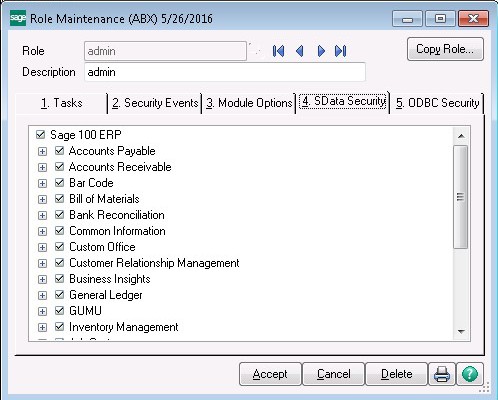This screenshot has height=400, width=498.
Task: Open the 3. Module Options tab
Action: coord(249,103)
